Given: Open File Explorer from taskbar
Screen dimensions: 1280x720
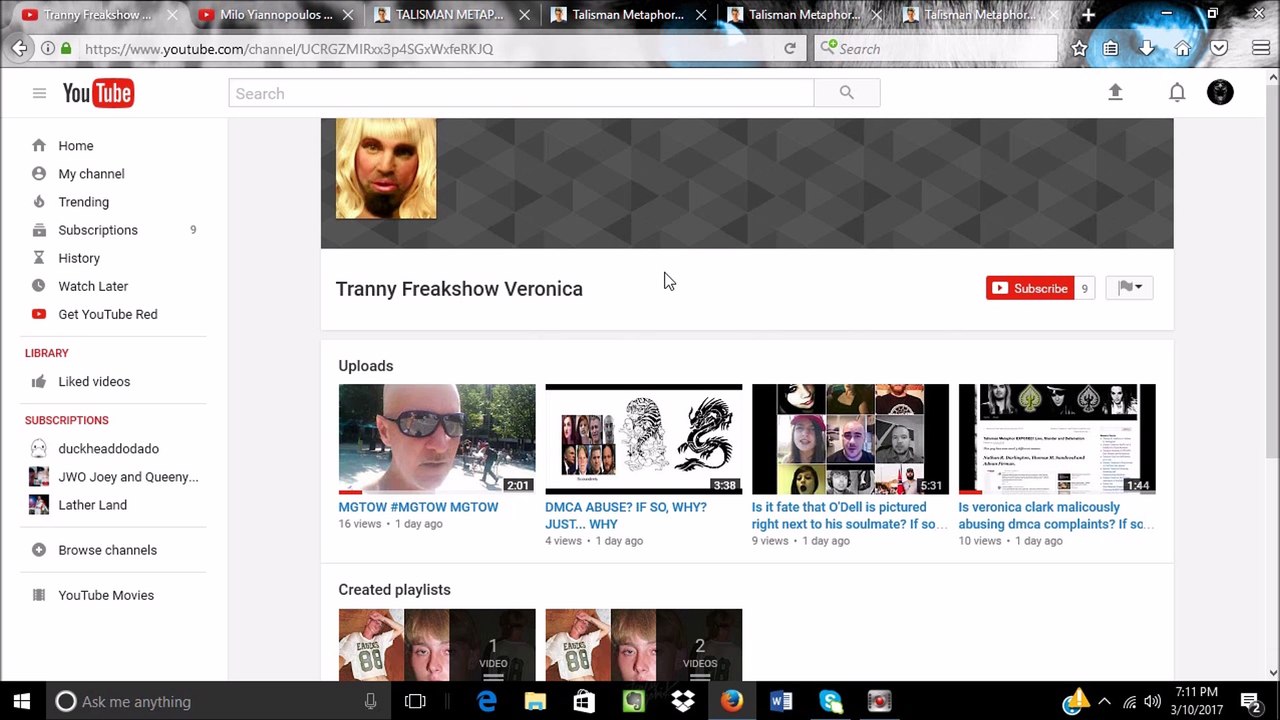Looking at the screenshot, I should pos(535,701).
